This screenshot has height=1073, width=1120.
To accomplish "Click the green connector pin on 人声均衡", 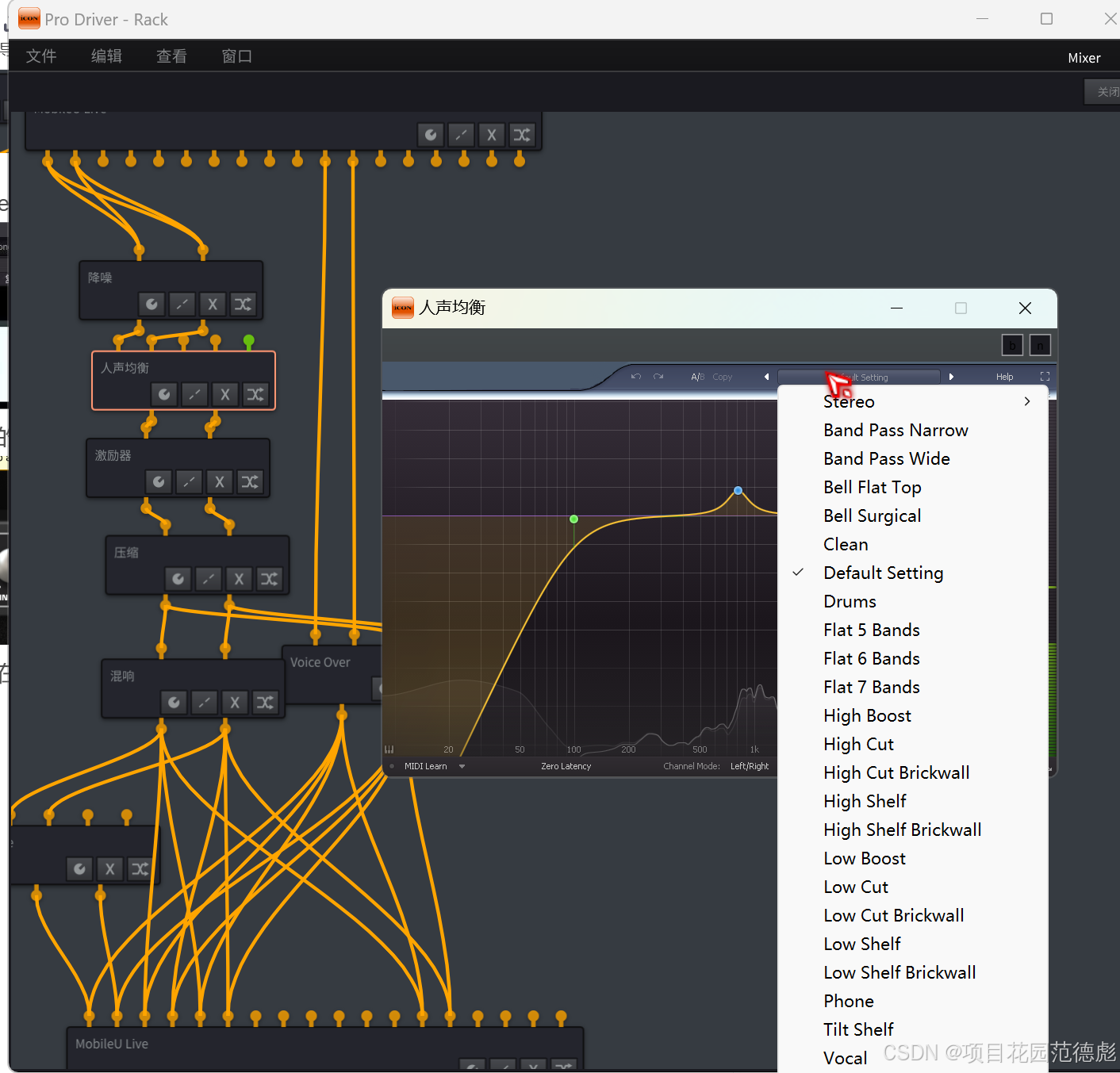I will [x=248, y=341].
